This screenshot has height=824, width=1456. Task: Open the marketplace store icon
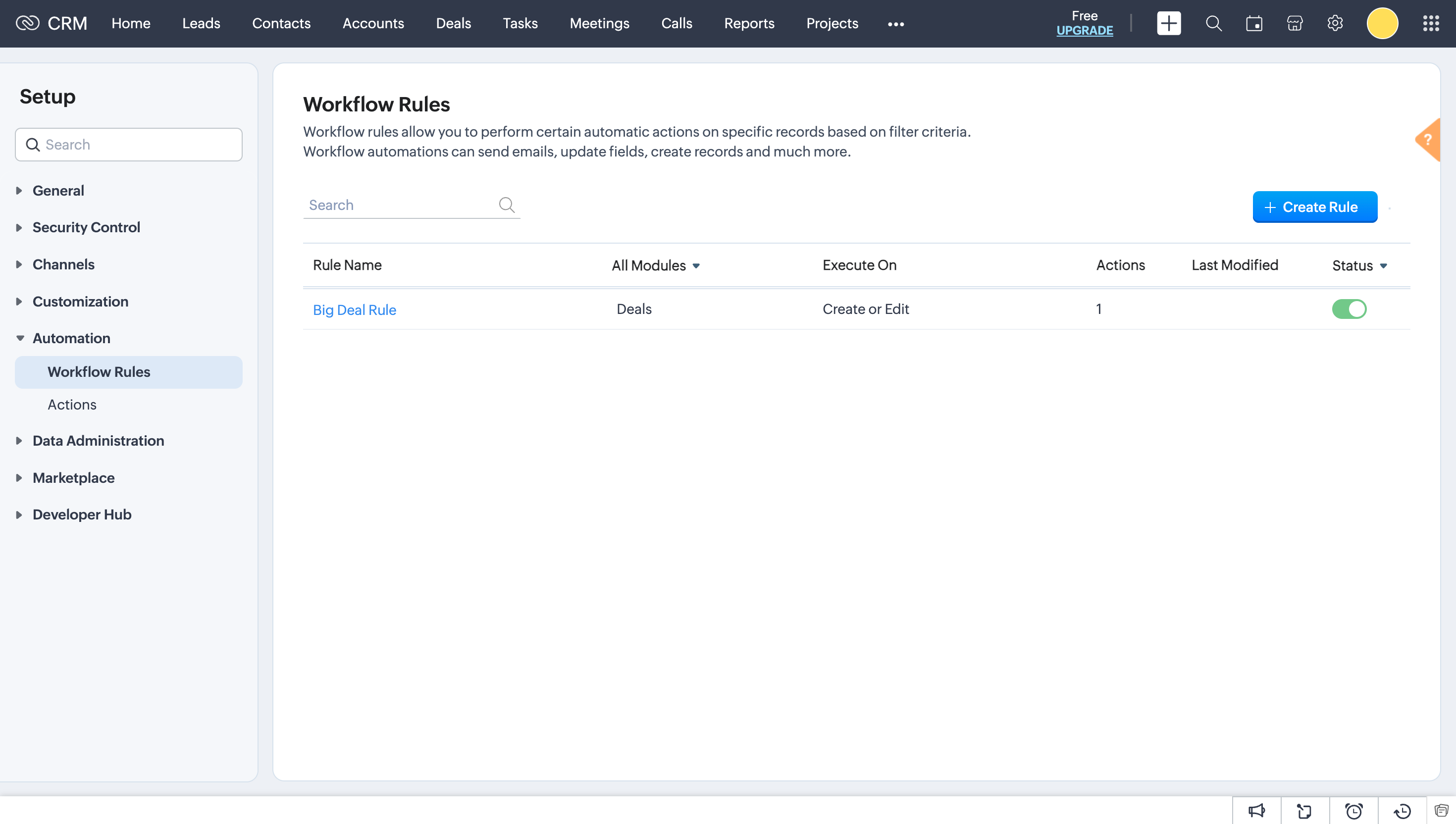tap(1295, 23)
